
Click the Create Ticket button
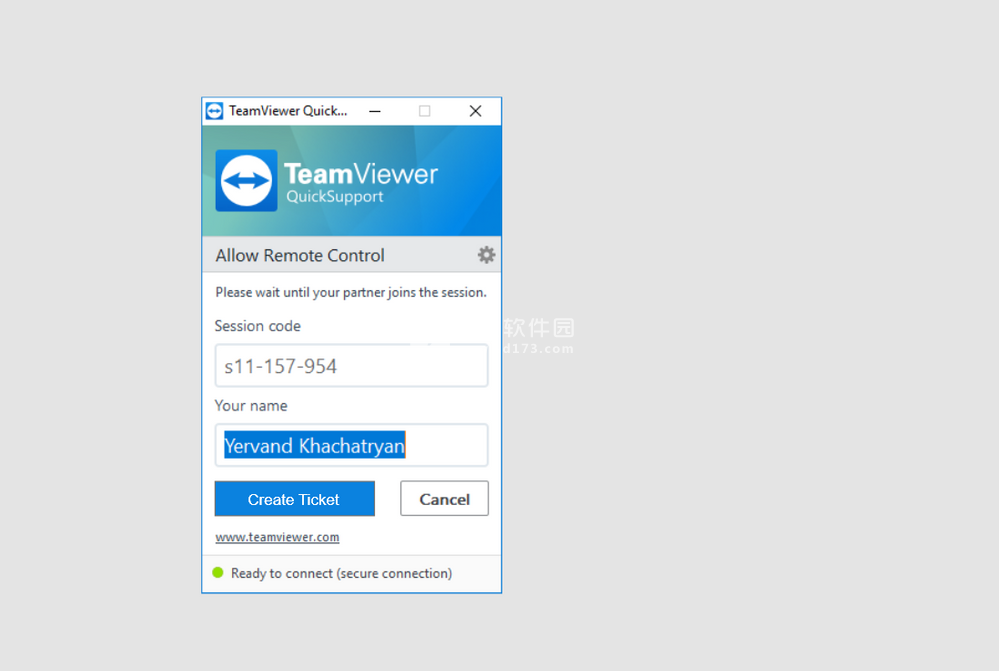pos(294,498)
